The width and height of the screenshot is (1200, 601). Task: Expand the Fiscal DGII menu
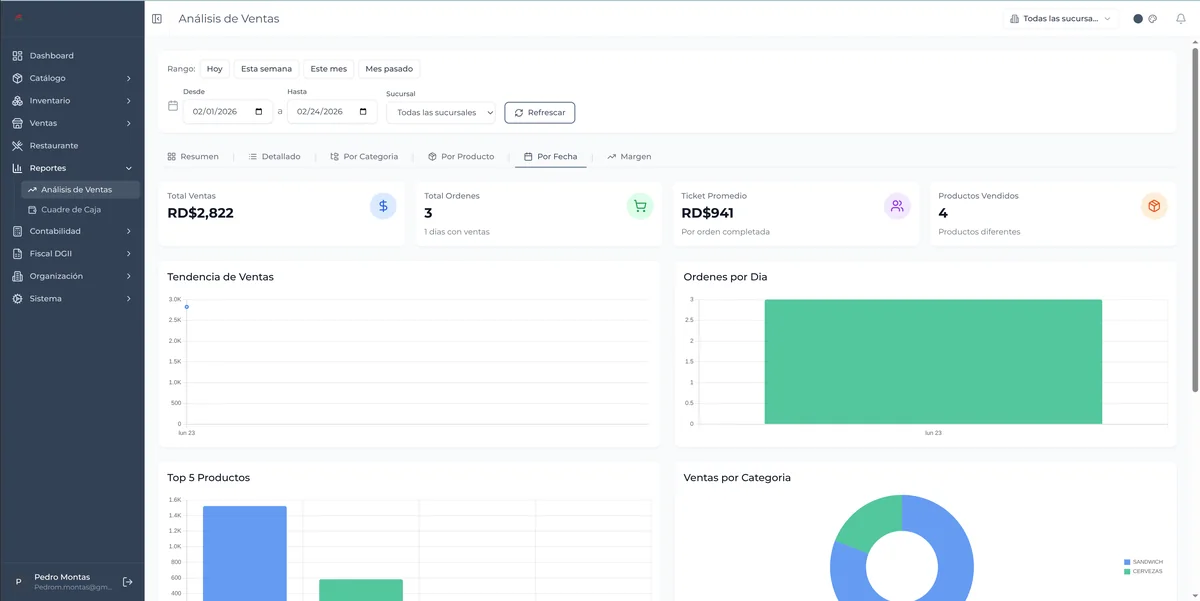[72, 254]
